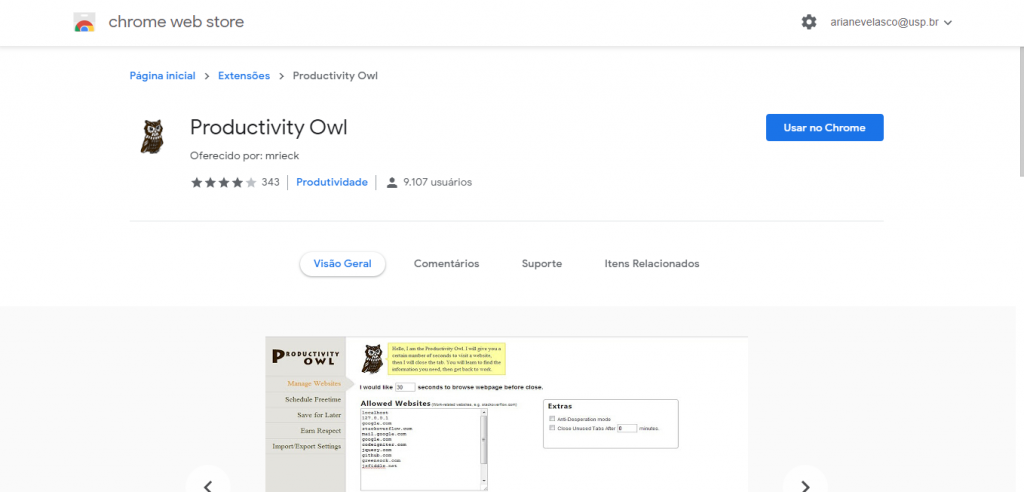Open the Produtividade category link
The width and height of the screenshot is (1024, 492).
pos(332,182)
